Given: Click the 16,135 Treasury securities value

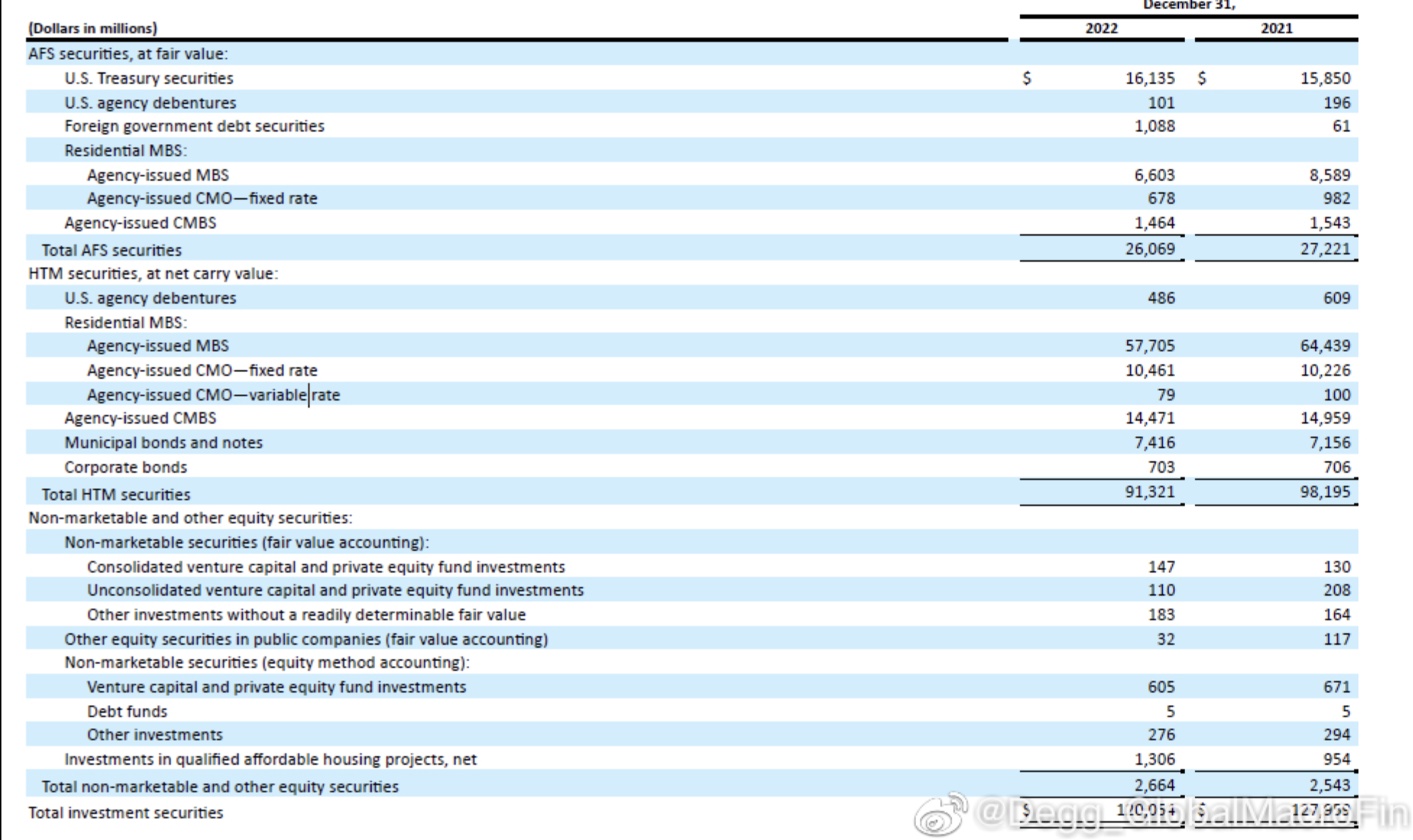Looking at the screenshot, I should 1149,78.
